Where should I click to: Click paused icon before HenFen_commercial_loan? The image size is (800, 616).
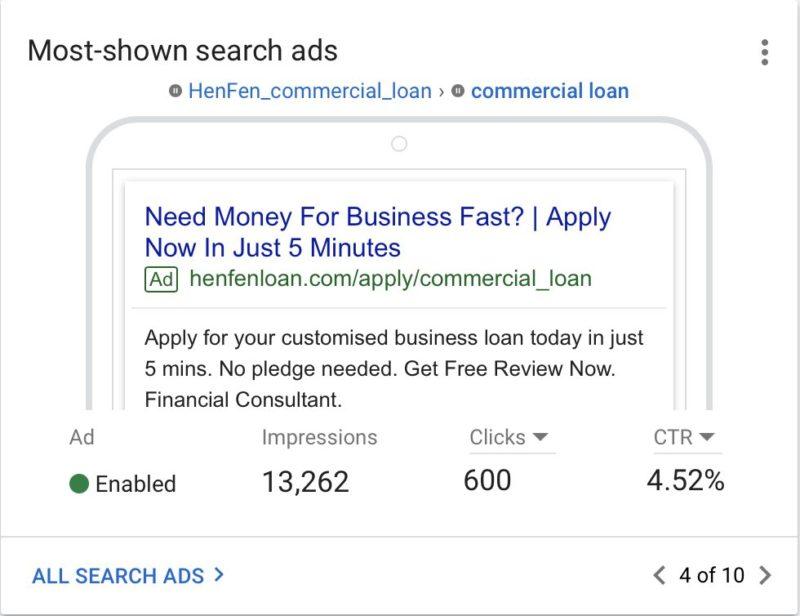point(176,91)
